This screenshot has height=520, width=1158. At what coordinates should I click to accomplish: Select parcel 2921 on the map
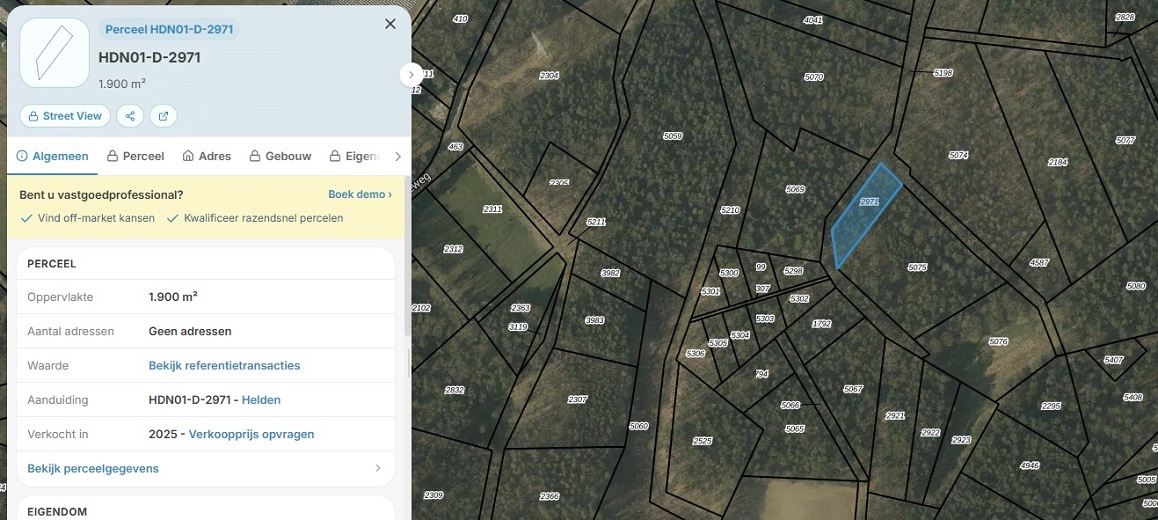[x=895, y=416]
